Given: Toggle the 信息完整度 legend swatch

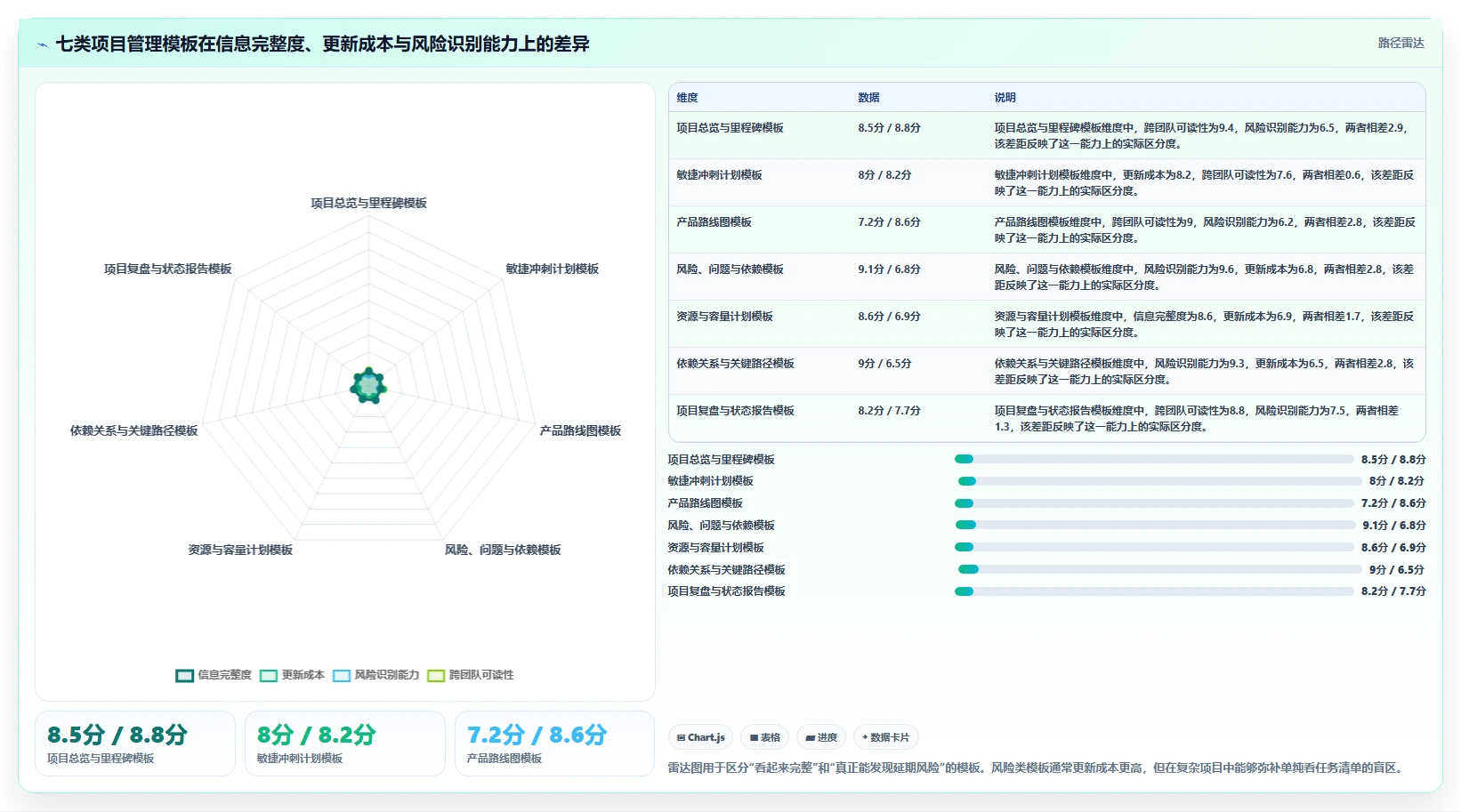Looking at the screenshot, I should (x=185, y=676).
